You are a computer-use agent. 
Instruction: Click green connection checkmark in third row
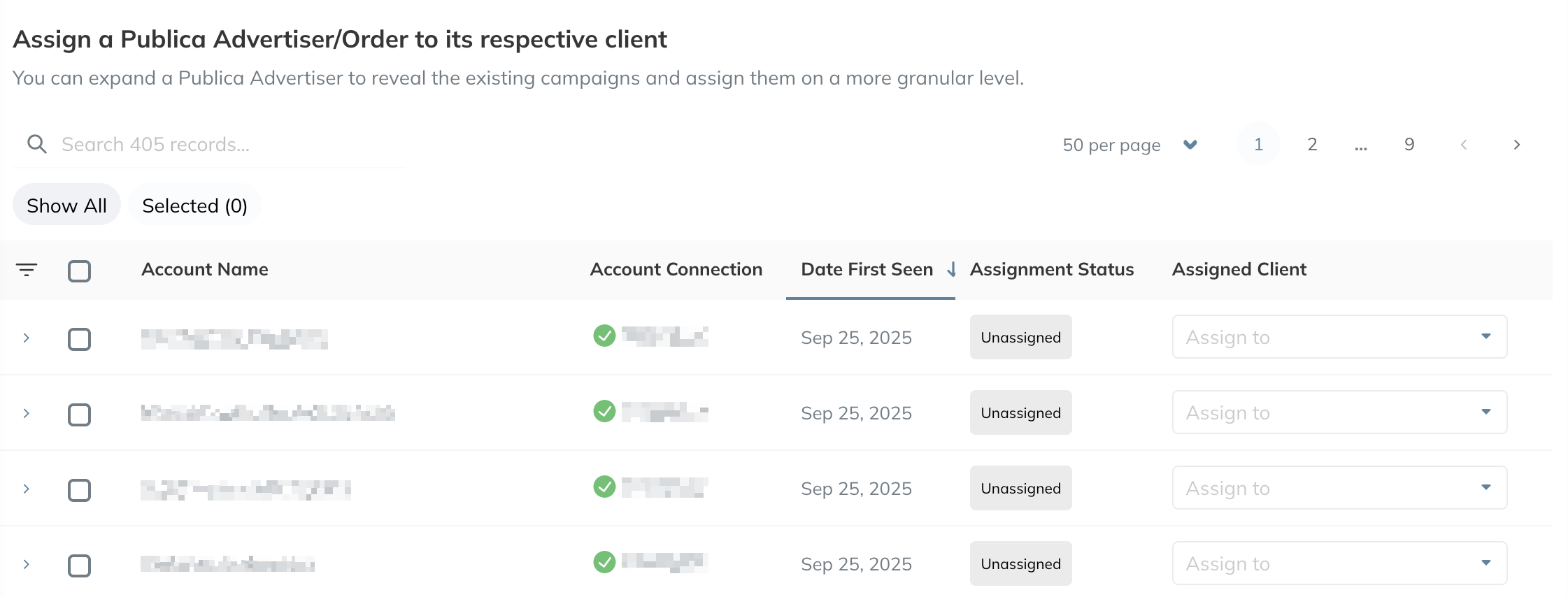click(x=604, y=486)
